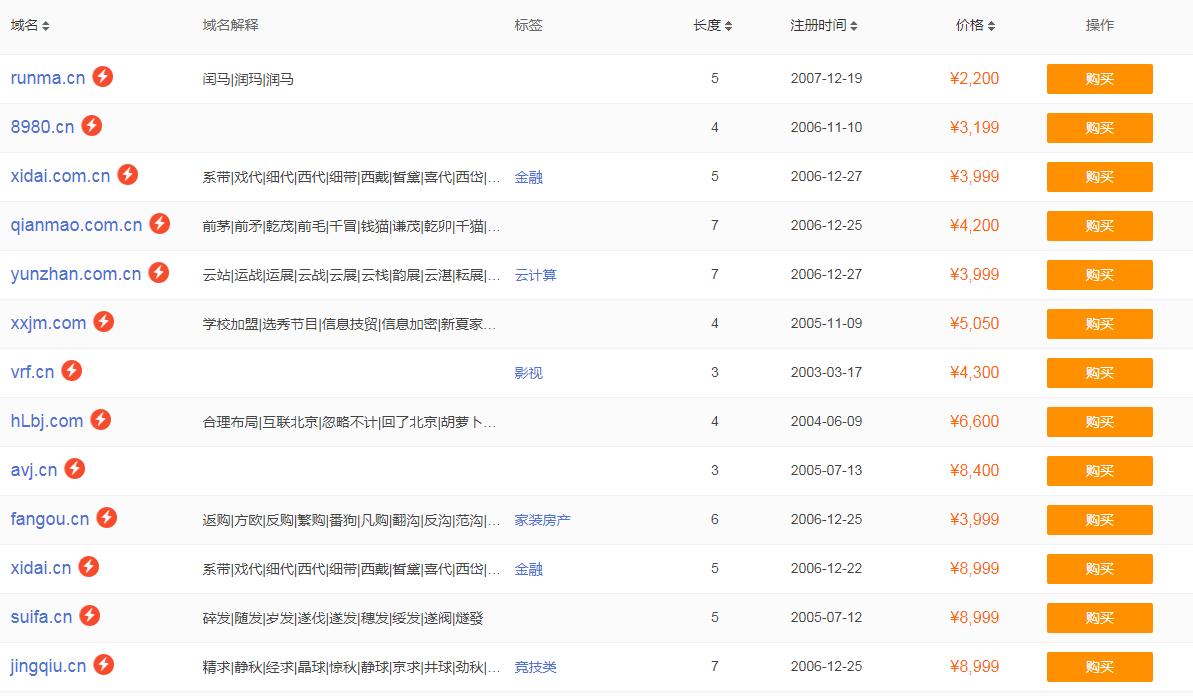
Task: Click the lightning icon beside runma.cn
Action: tap(103, 76)
